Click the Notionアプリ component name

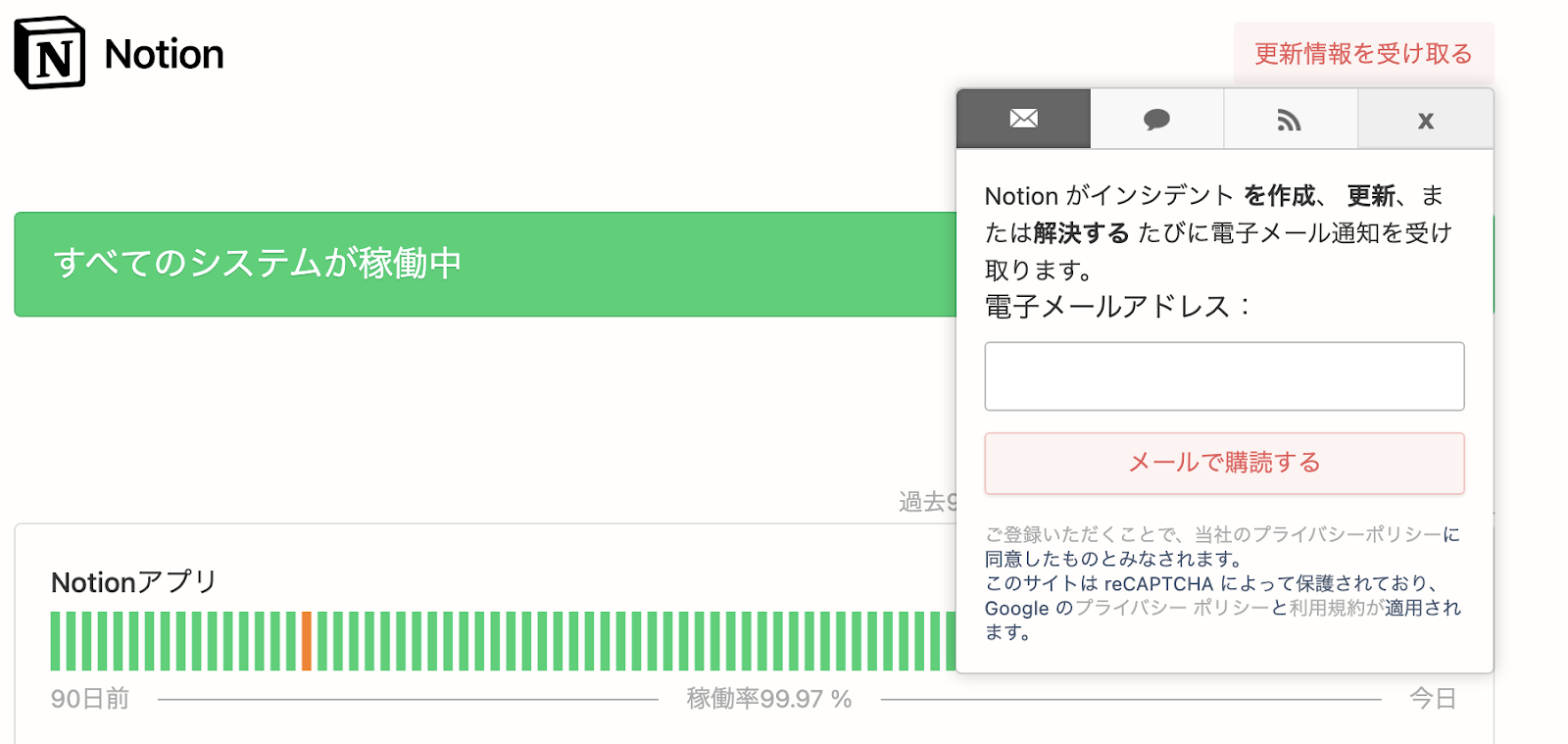click(x=134, y=582)
